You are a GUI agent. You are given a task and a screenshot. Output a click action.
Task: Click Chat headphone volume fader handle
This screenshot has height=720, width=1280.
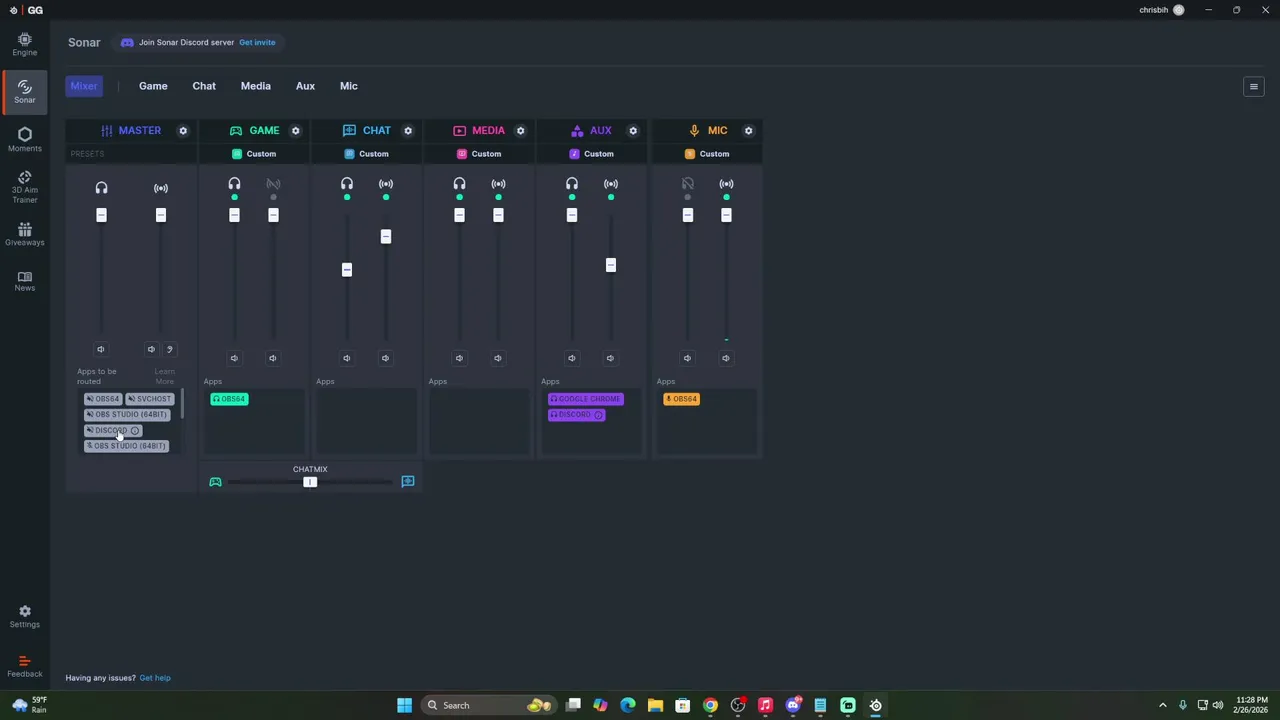(347, 269)
